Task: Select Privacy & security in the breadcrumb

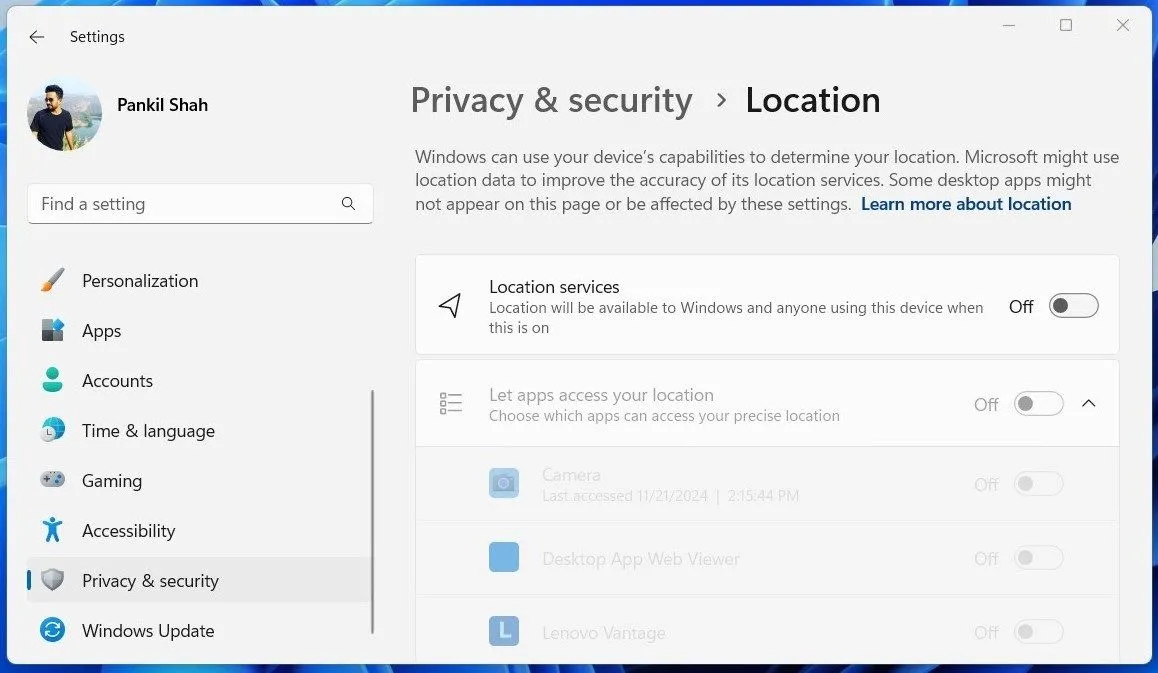Action: pos(551,100)
